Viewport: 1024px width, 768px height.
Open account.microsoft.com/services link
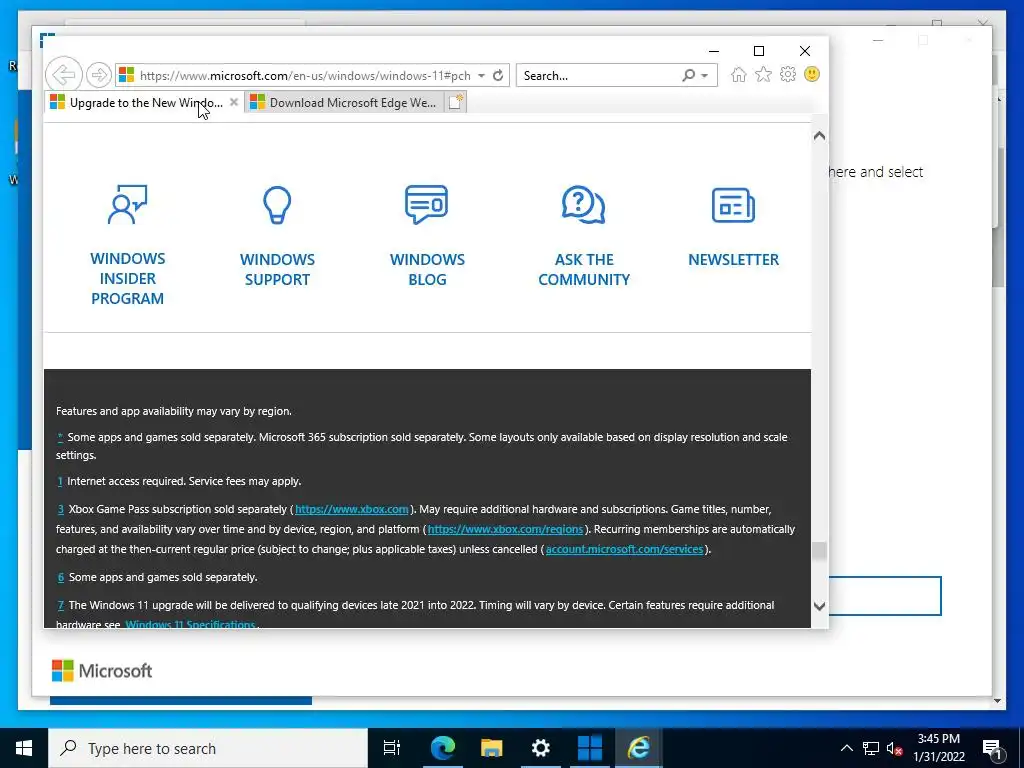pyautogui.click(x=624, y=549)
